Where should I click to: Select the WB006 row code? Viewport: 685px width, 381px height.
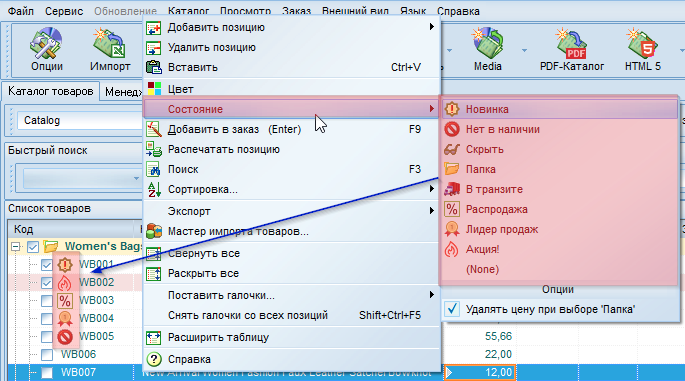pyautogui.click(x=78, y=354)
